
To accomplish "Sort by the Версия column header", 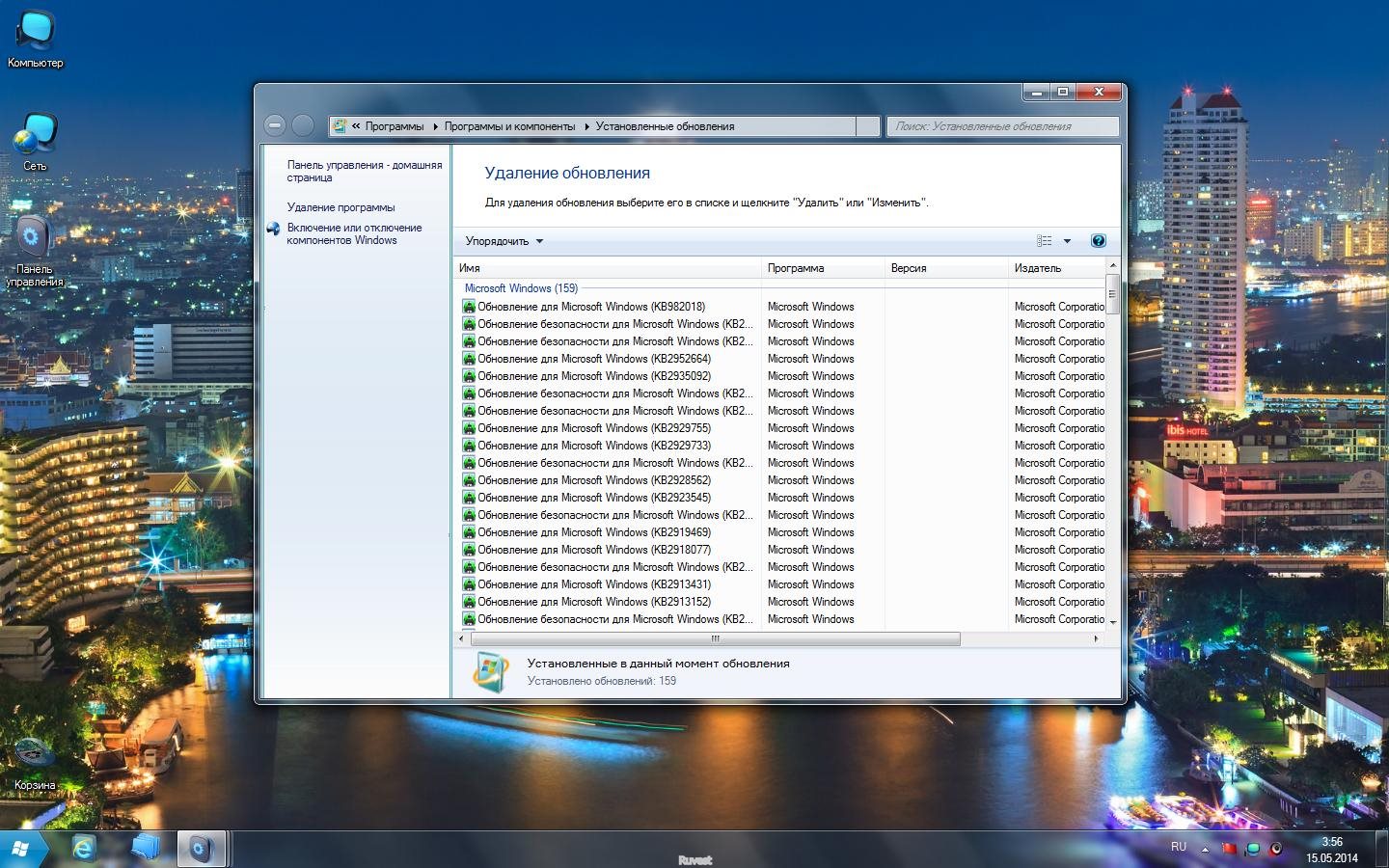I will tap(946, 268).
